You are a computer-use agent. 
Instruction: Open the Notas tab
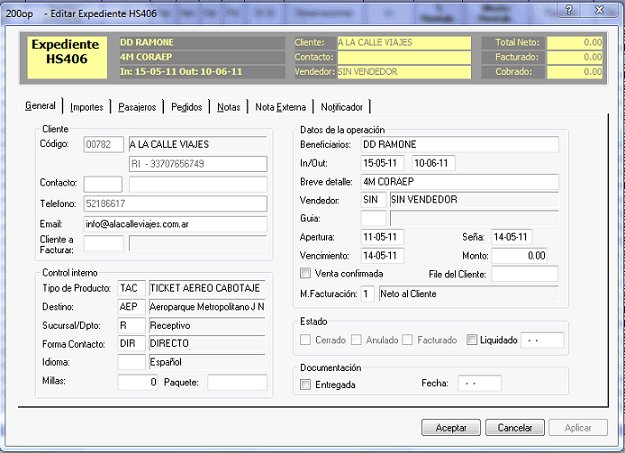(x=229, y=107)
